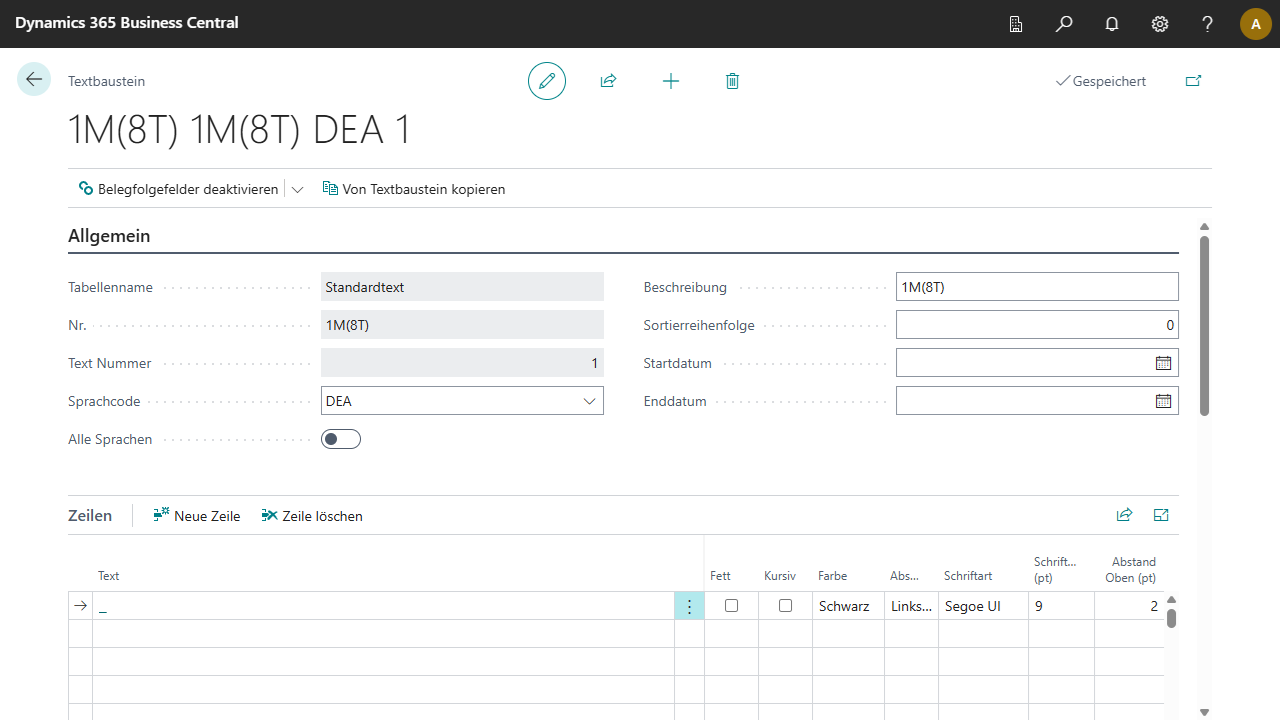Click the share icon in header
This screenshot has height=720, width=1280.
tap(608, 81)
